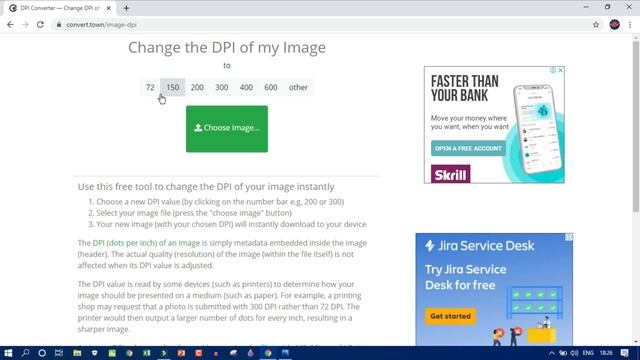
Task: Click the green Choose Image button
Action: pos(227,129)
